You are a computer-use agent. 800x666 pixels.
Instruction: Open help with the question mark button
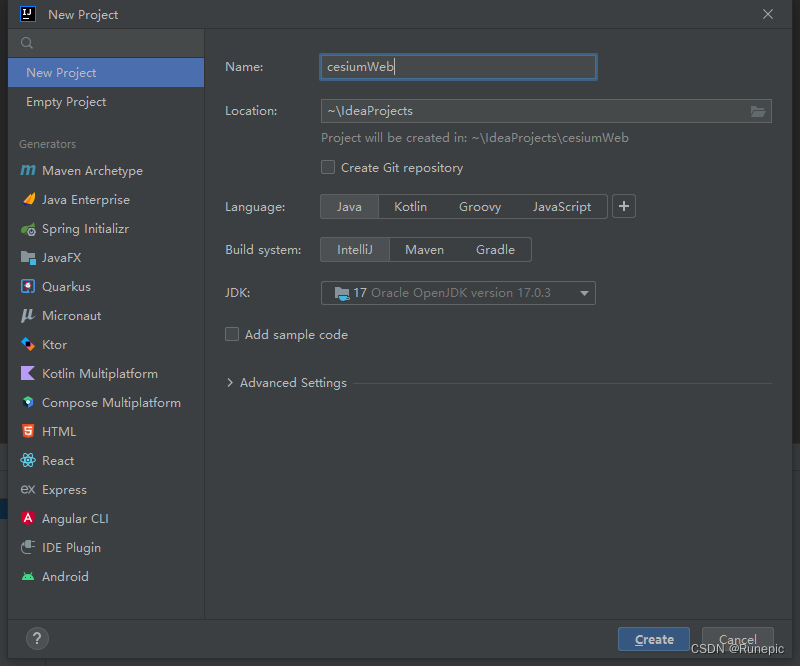click(37, 638)
